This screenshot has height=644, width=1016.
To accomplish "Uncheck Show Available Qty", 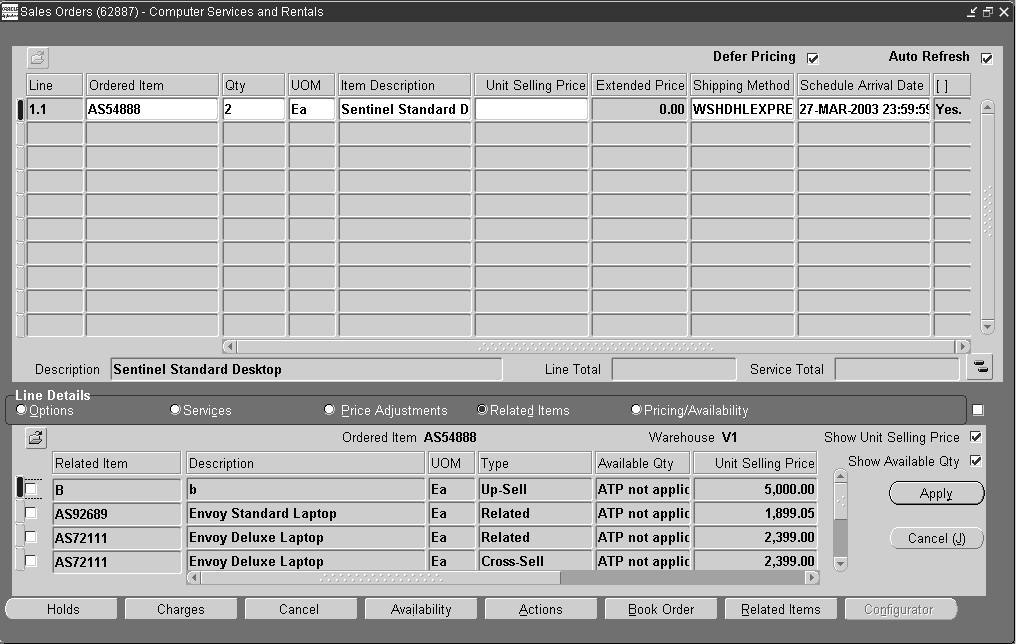I will coord(976,461).
